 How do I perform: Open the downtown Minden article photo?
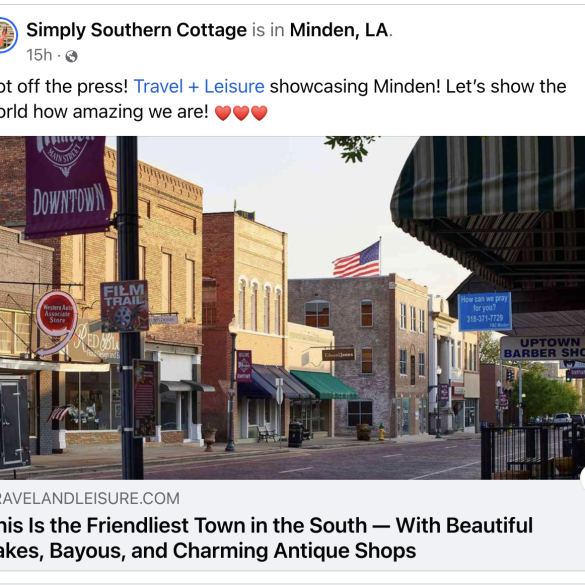(x=292, y=308)
